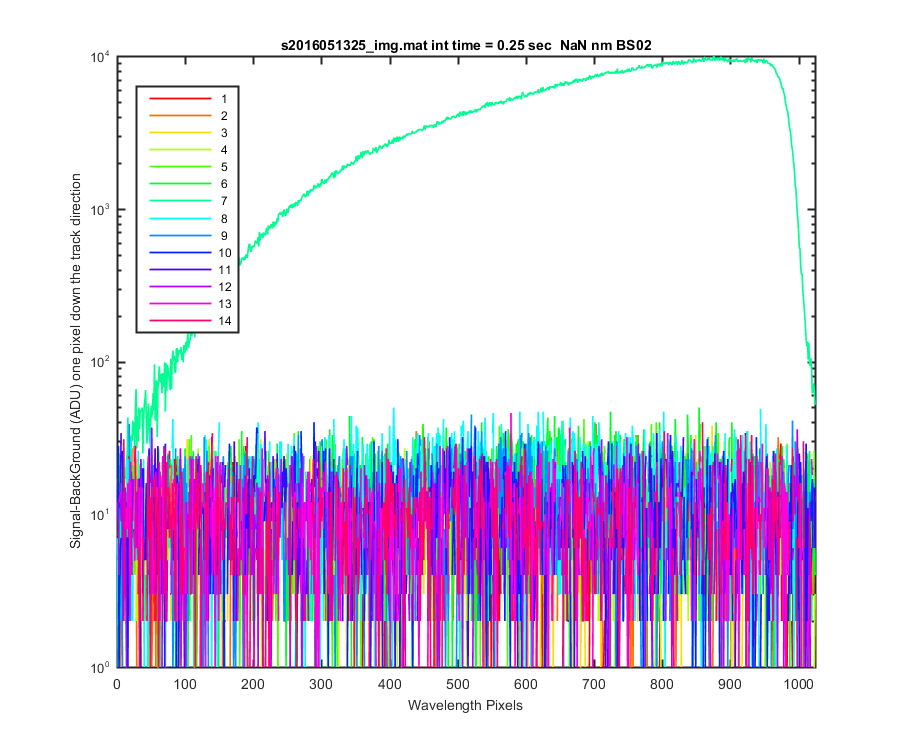This screenshot has height=750, width=900.
Task: Click the y-axis tick label 10^2
Action: (x=100, y=362)
